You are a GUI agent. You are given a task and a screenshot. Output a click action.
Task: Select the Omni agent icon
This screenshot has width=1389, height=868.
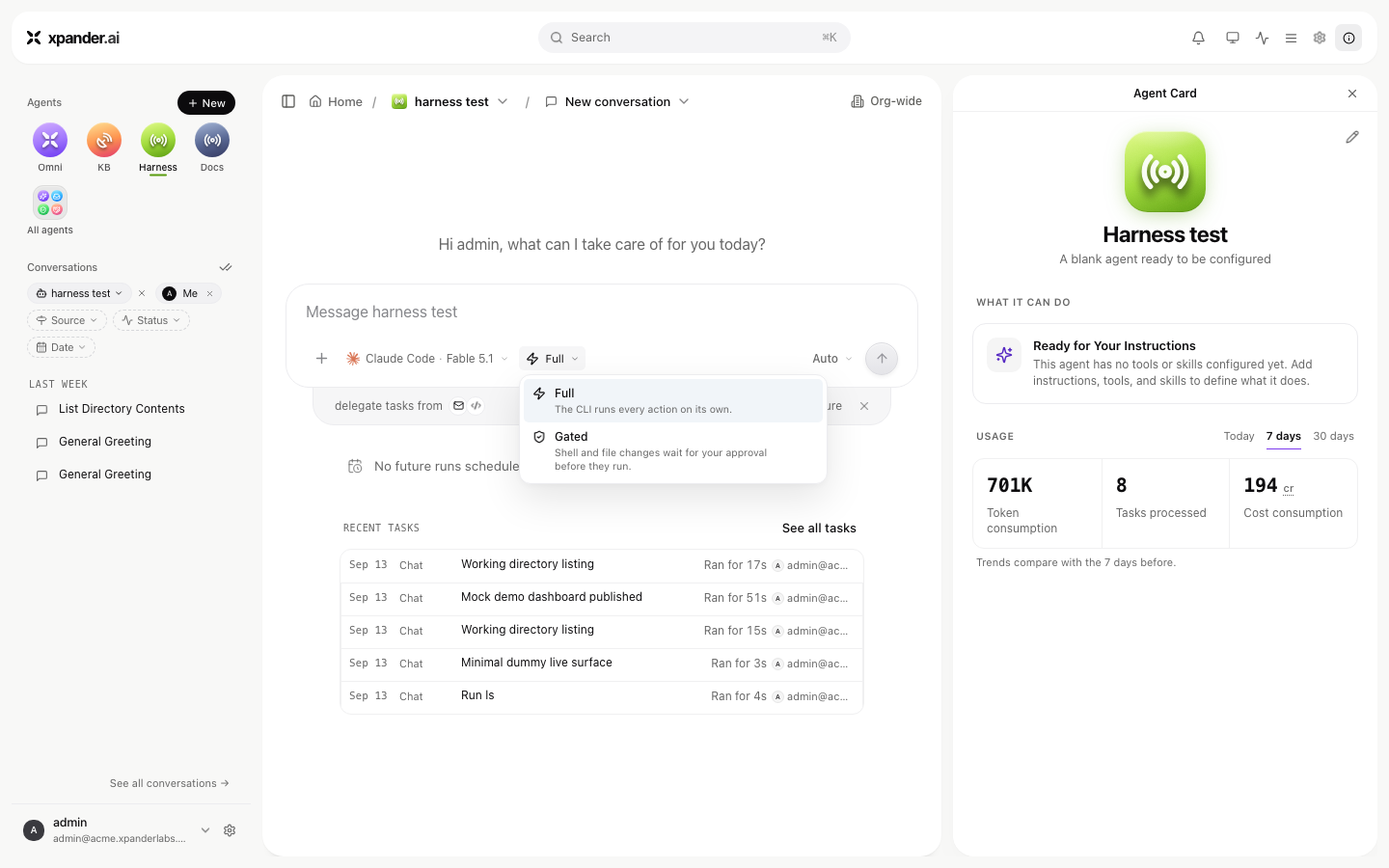(50, 141)
